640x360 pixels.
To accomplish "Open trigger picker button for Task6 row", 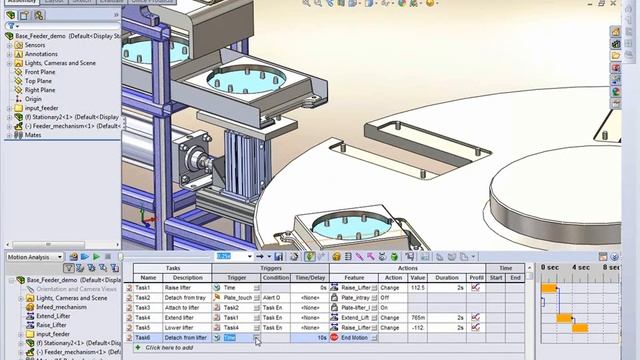I will pyautogui.click(x=256, y=338).
